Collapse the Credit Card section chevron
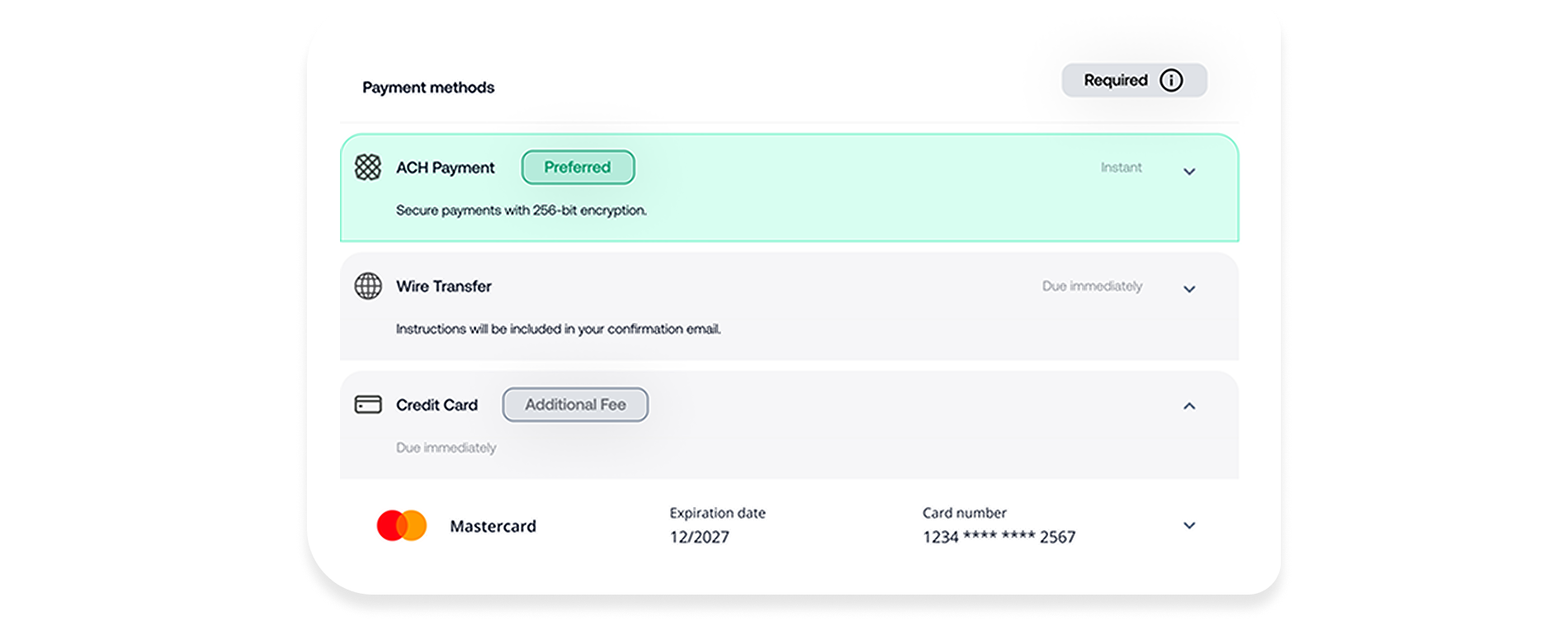 [x=1189, y=405]
